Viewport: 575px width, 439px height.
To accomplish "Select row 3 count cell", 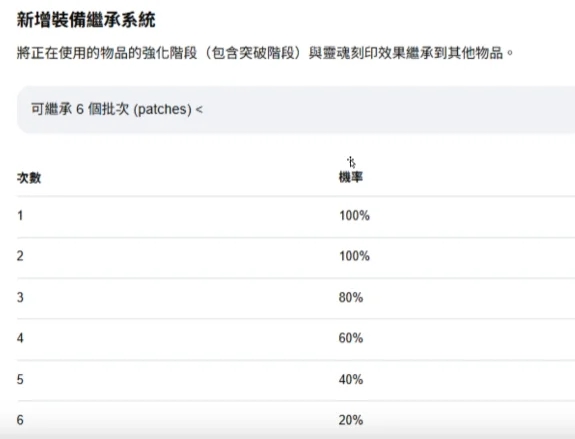I will pyautogui.click(x=20, y=297).
